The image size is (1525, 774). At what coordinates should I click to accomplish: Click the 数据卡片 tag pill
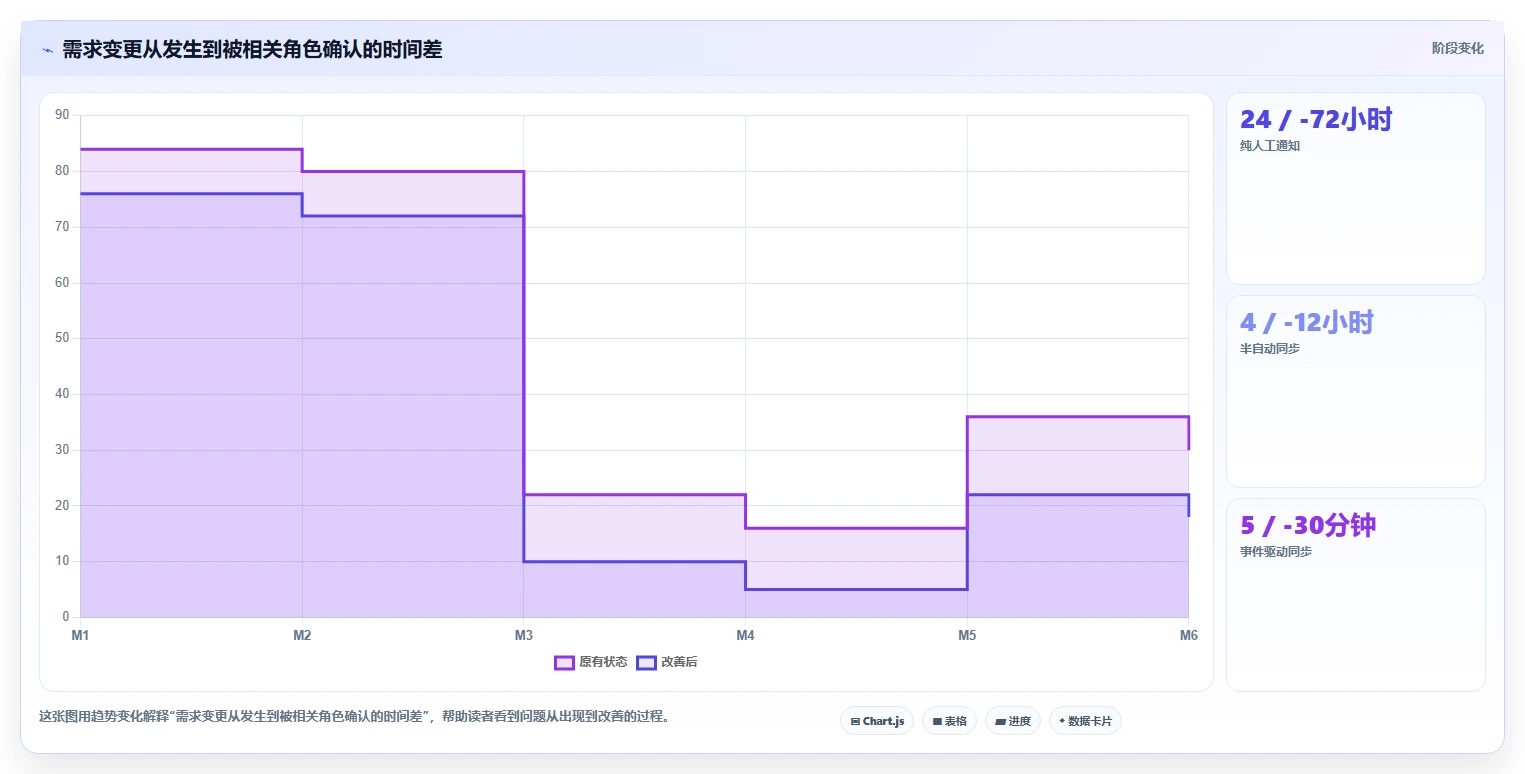click(x=1085, y=721)
